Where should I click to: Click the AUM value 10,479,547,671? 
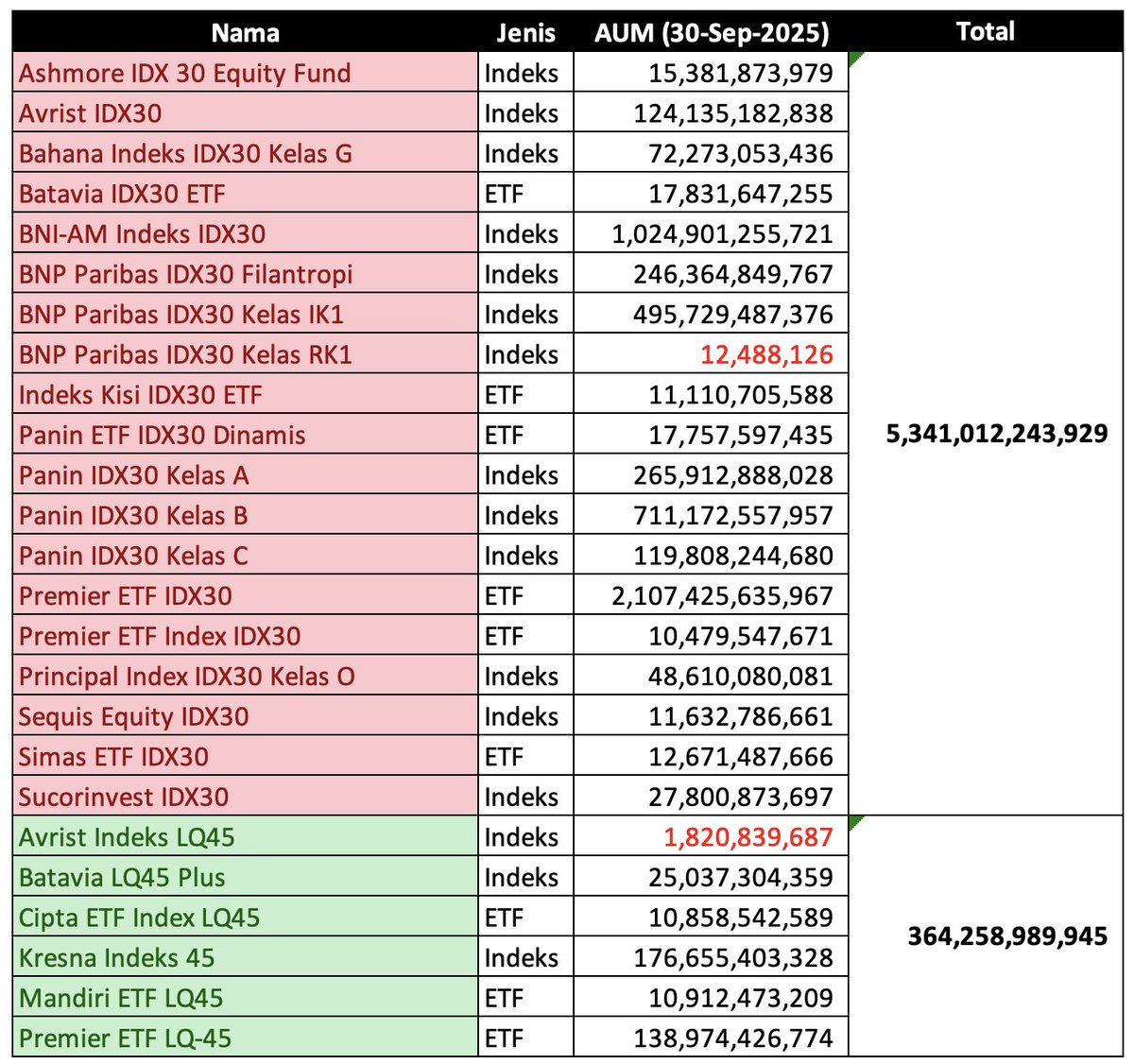pos(741,636)
